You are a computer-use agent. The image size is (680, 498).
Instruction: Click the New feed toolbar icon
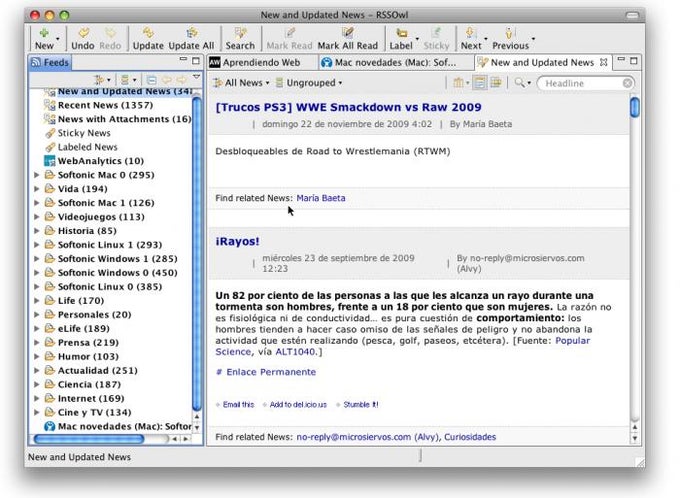pyautogui.click(x=44, y=33)
